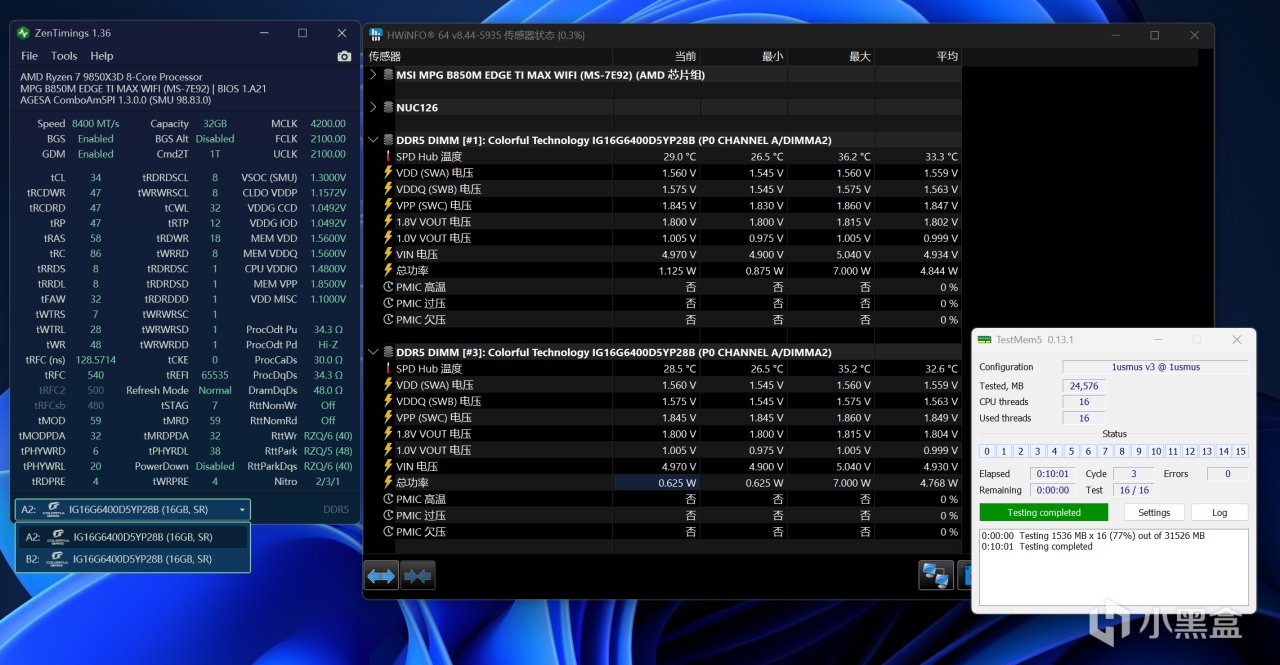The image size is (1280, 665).
Task: Click the ZenTimings camera screenshot icon
Action: [344, 56]
